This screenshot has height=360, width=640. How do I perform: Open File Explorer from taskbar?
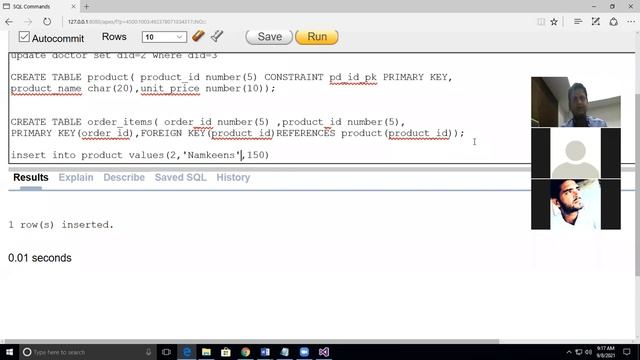206,352
